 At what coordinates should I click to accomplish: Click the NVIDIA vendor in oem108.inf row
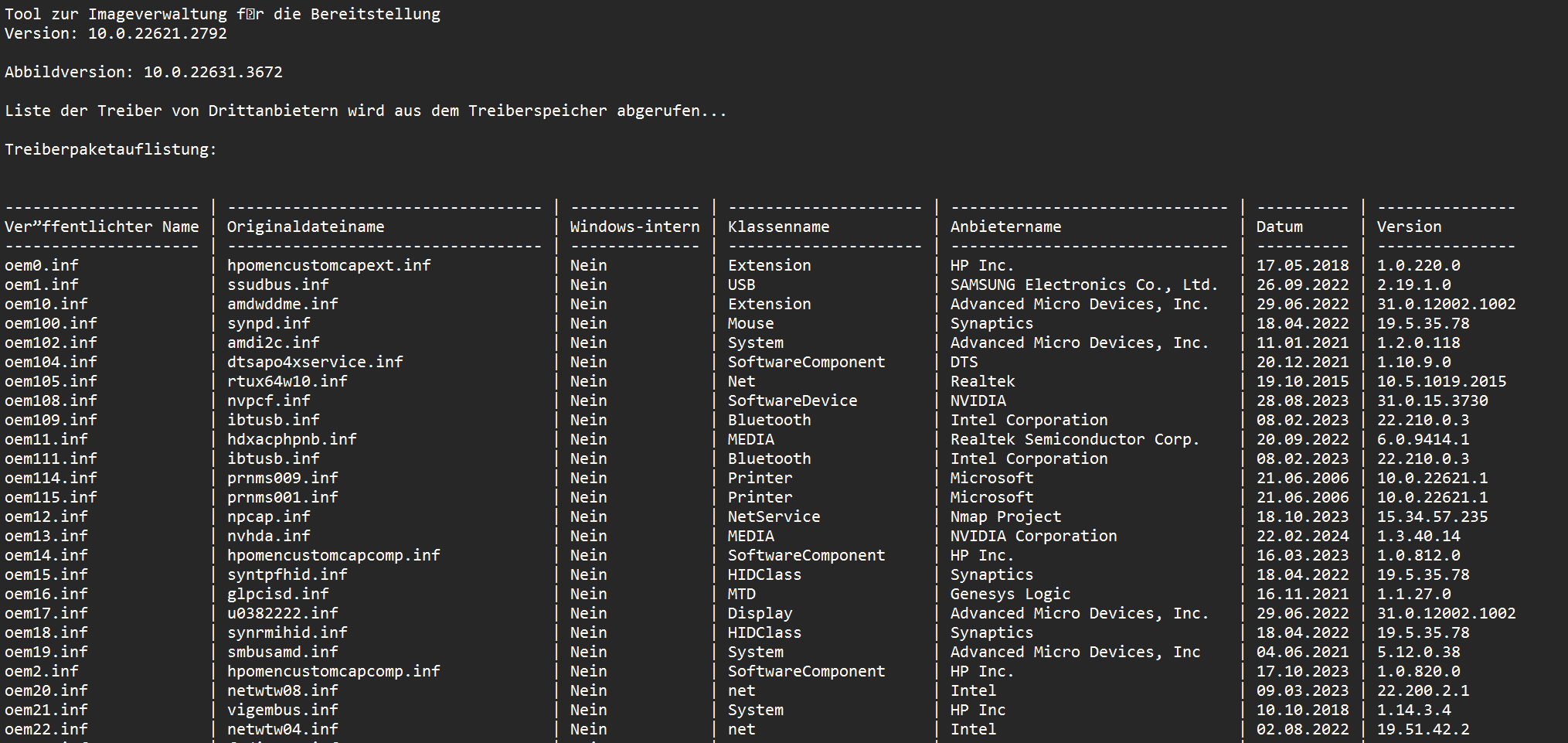click(978, 400)
